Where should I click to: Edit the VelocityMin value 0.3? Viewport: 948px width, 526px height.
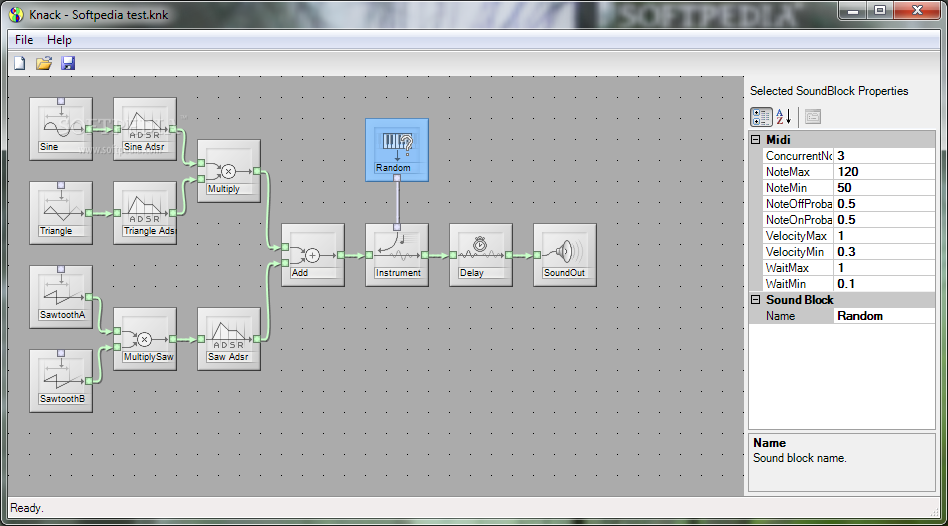pos(885,252)
